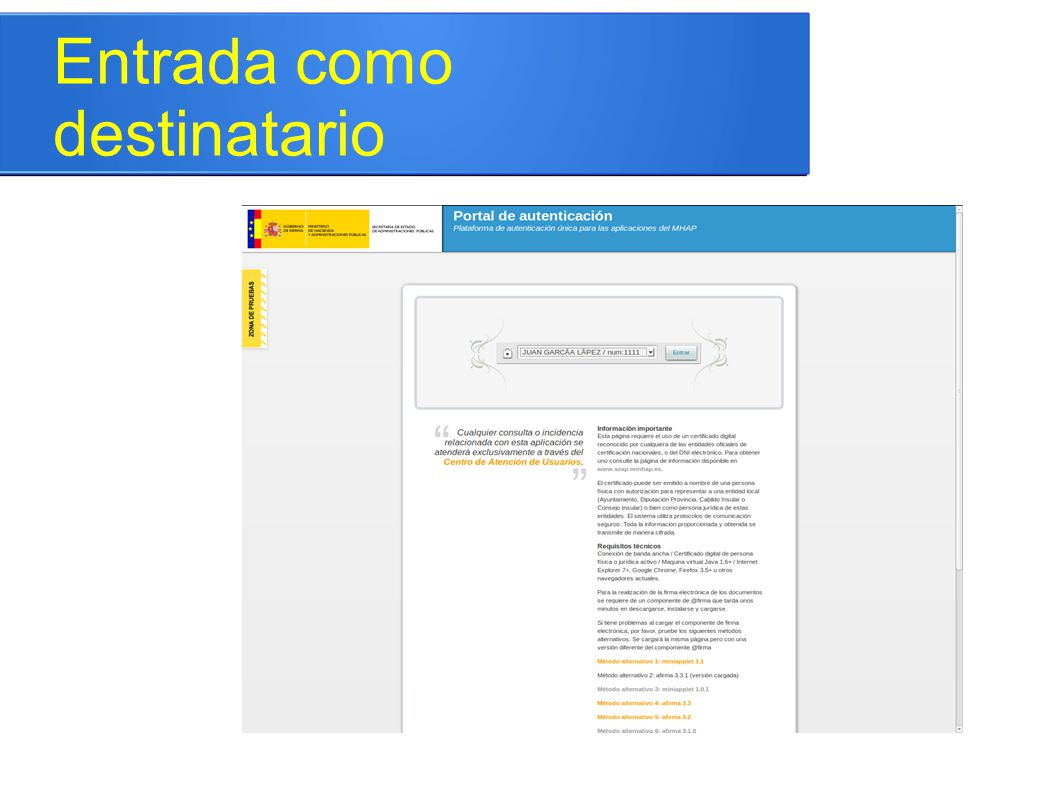Click the 'Entrada como destinatario' slide title
1058x793 pixels.
point(253,97)
